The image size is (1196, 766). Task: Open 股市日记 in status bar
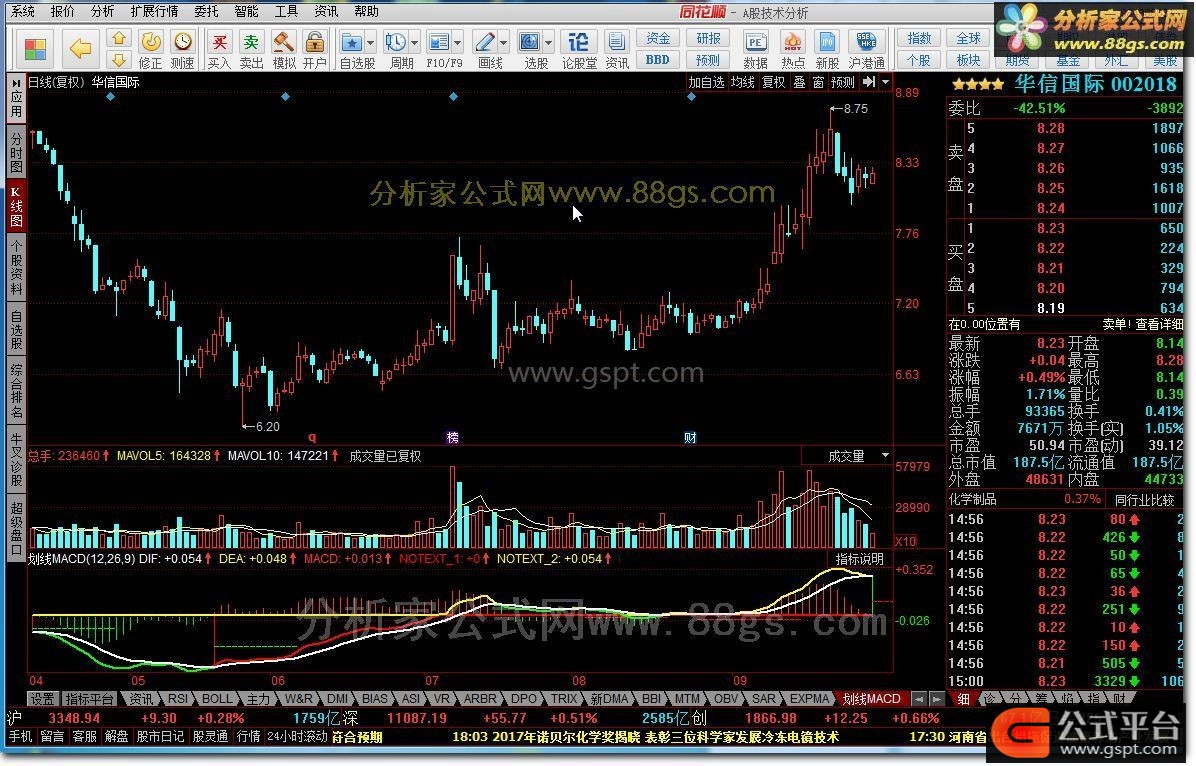point(160,736)
